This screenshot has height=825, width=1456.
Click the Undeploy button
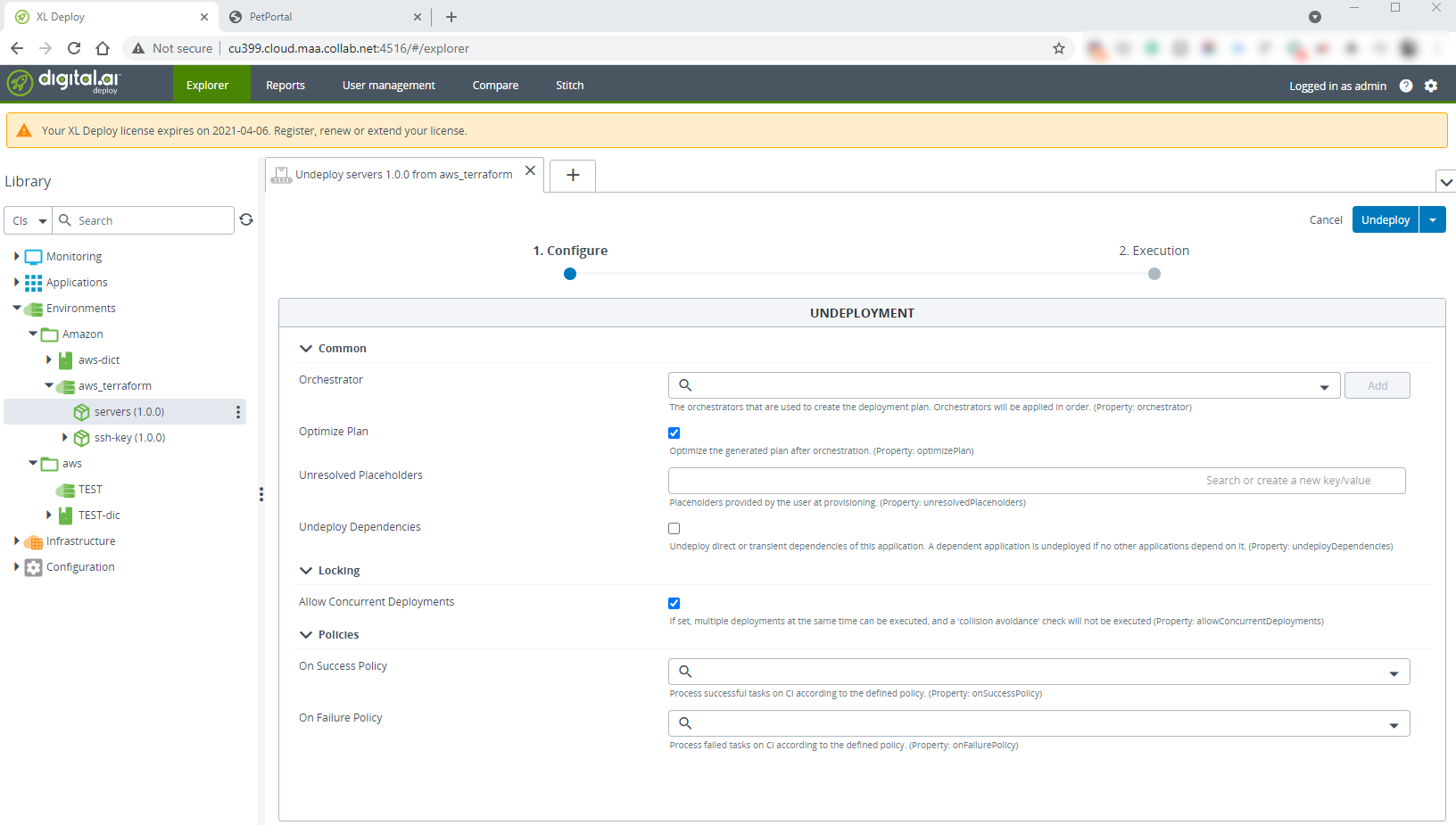pos(1386,219)
